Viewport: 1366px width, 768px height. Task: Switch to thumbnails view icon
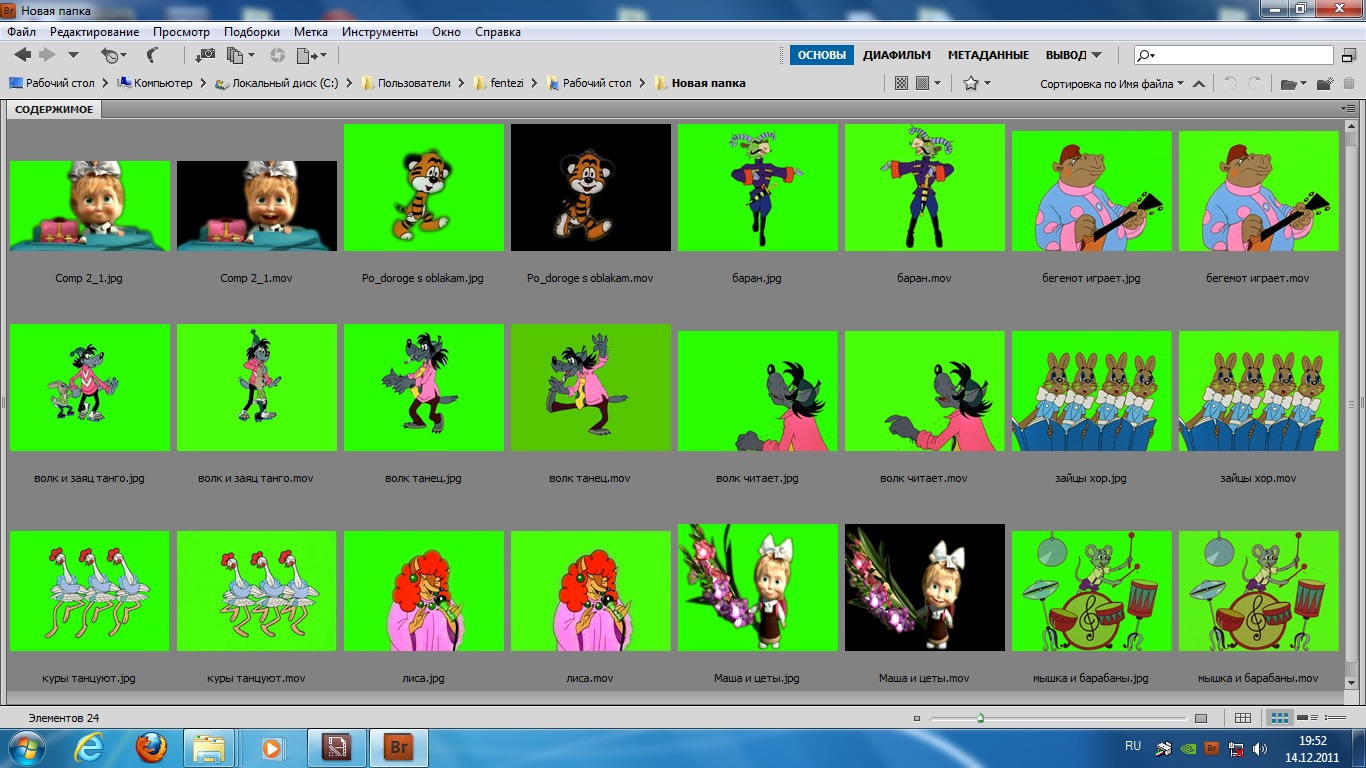[1279, 718]
